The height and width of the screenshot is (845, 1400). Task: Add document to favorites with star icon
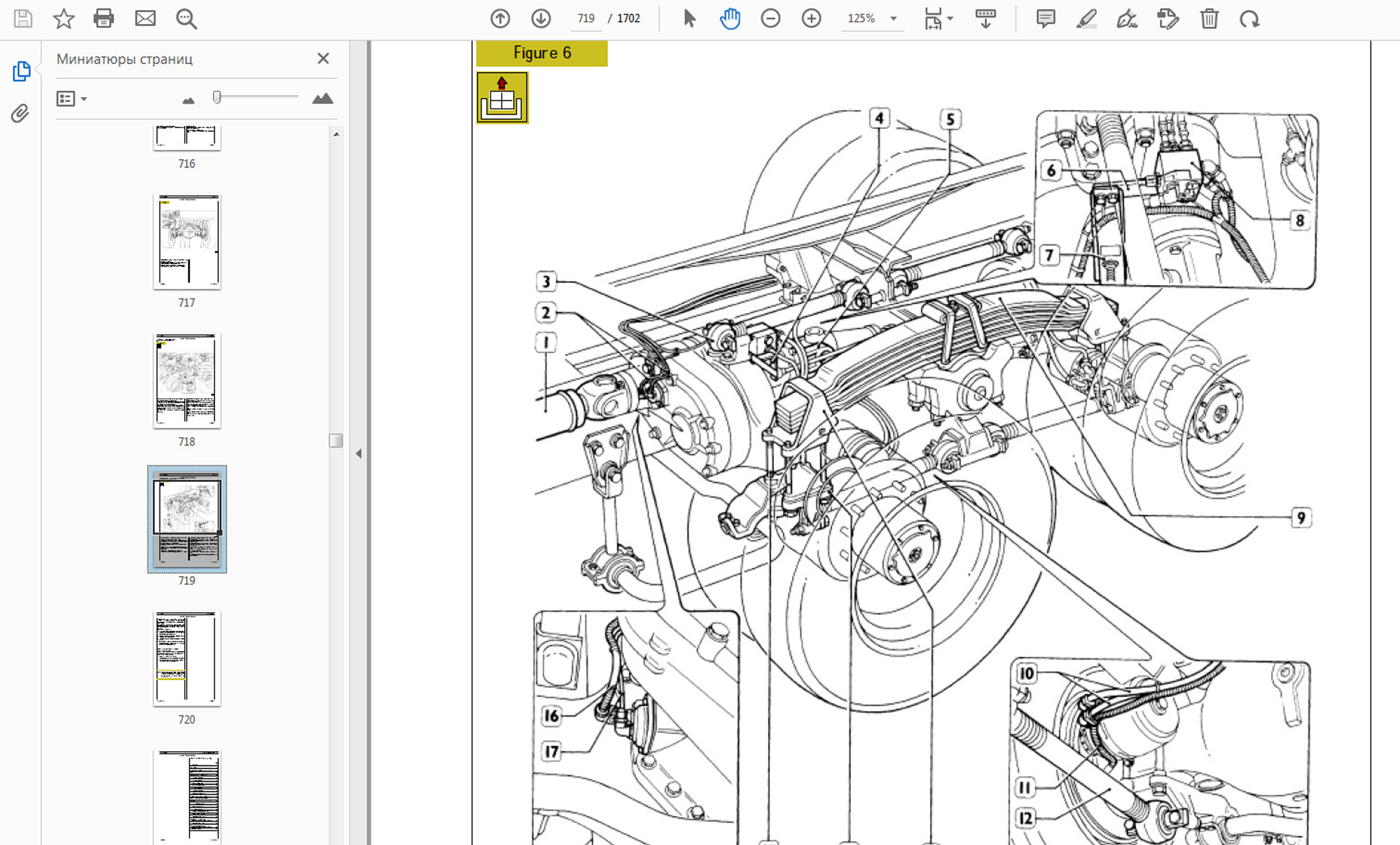coord(63,18)
